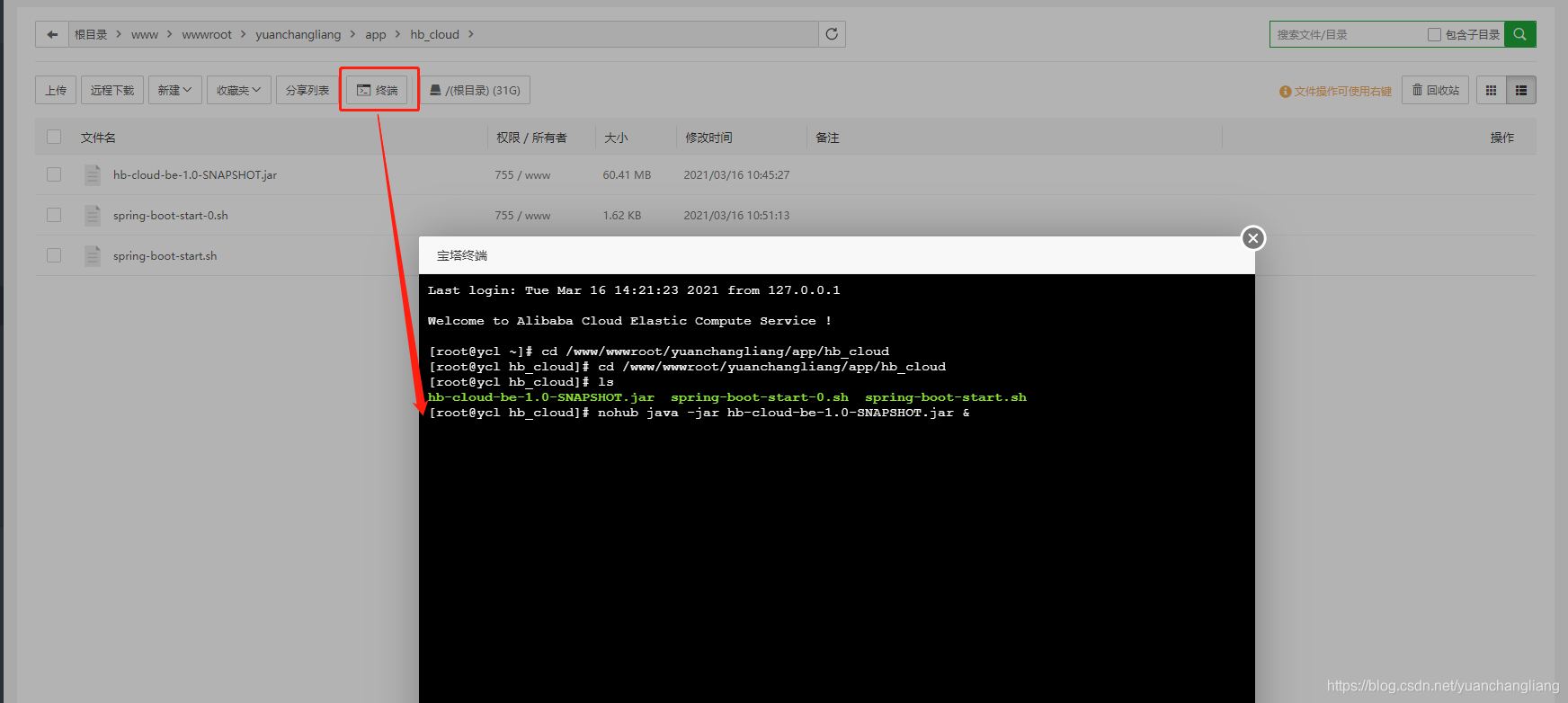Click the 上传 upload button
The image size is (1568, 703).
[x=56, y=90]
